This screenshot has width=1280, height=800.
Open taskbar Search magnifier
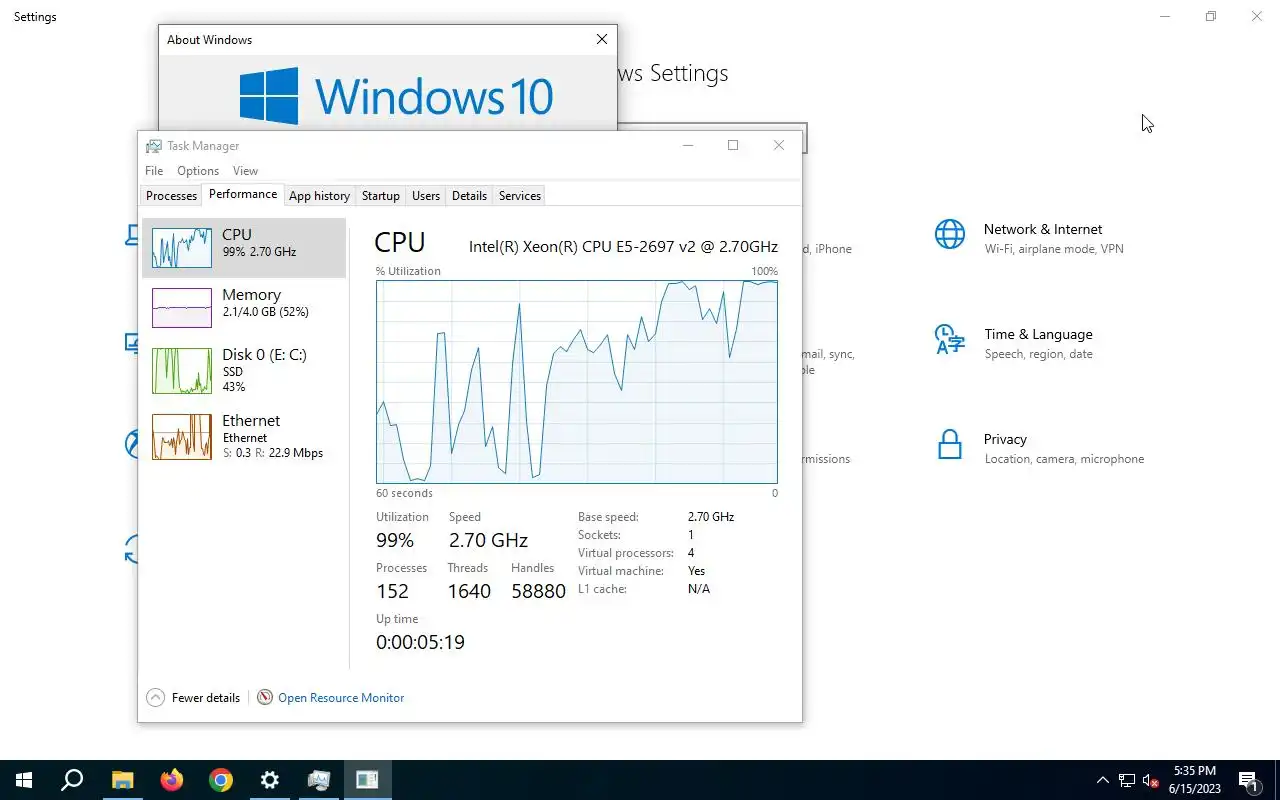click(72, 780)
